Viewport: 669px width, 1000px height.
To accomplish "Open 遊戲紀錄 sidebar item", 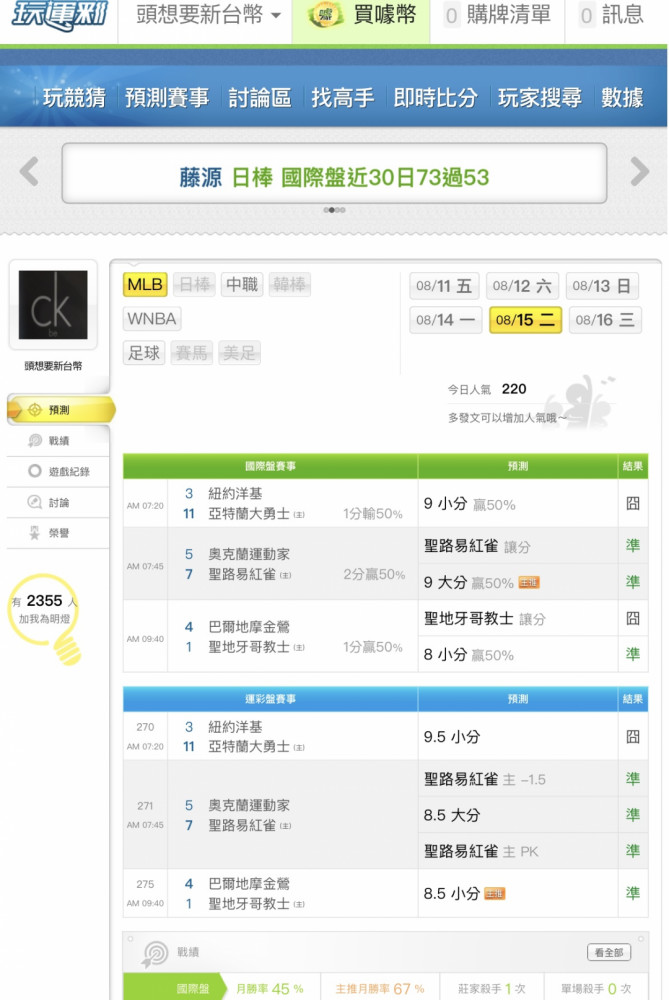I will 57,471.
